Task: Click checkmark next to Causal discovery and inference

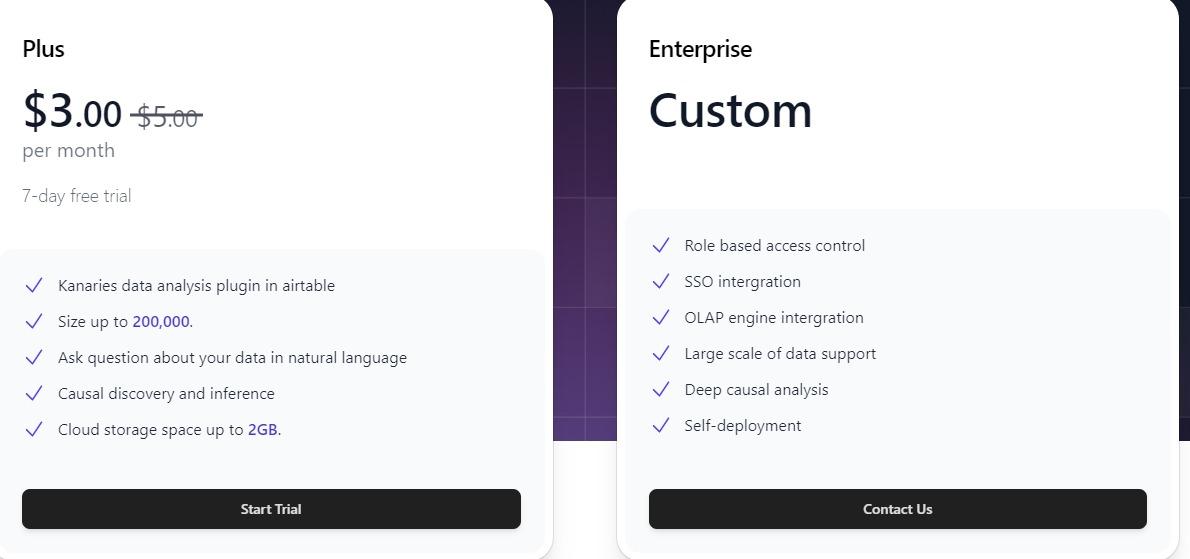Action: click(x=33, y=394)
